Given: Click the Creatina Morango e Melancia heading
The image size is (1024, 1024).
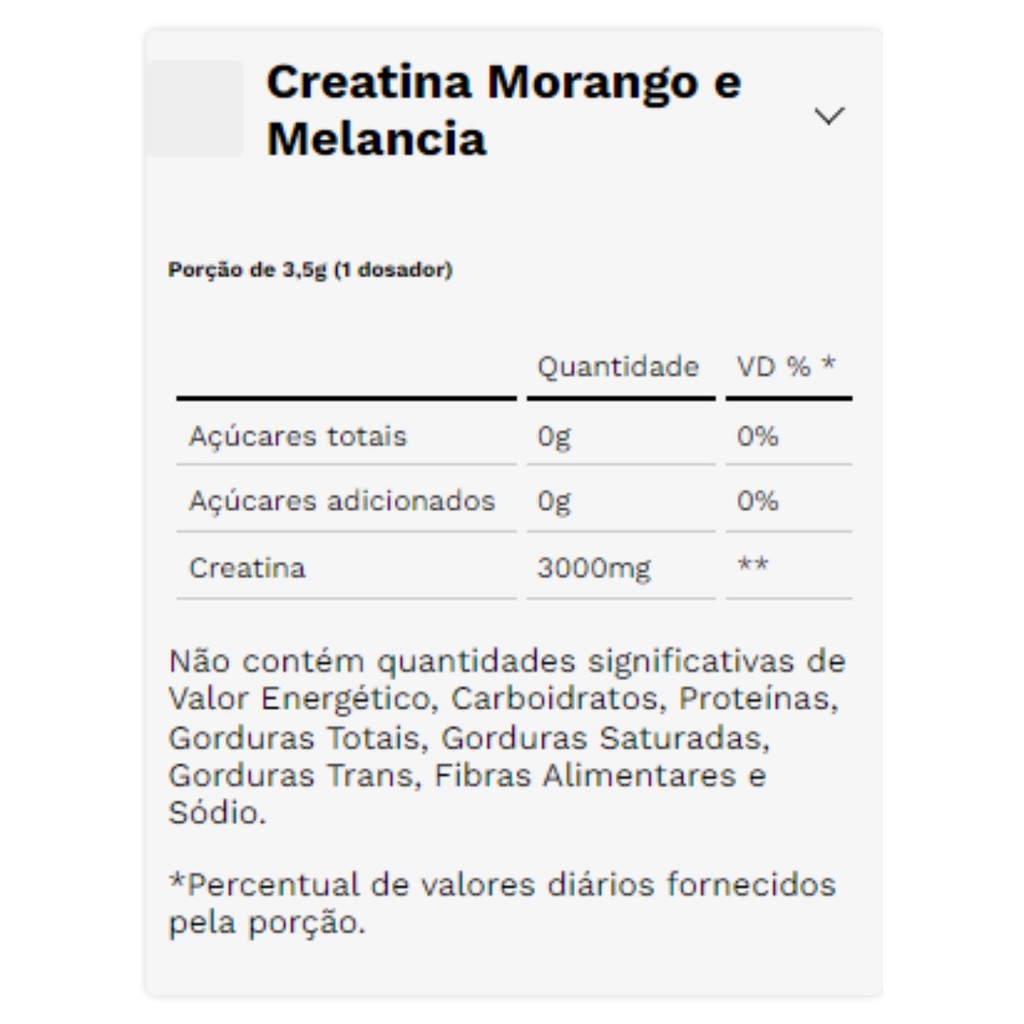Looking at the screenshot, I should click(503, 109).
